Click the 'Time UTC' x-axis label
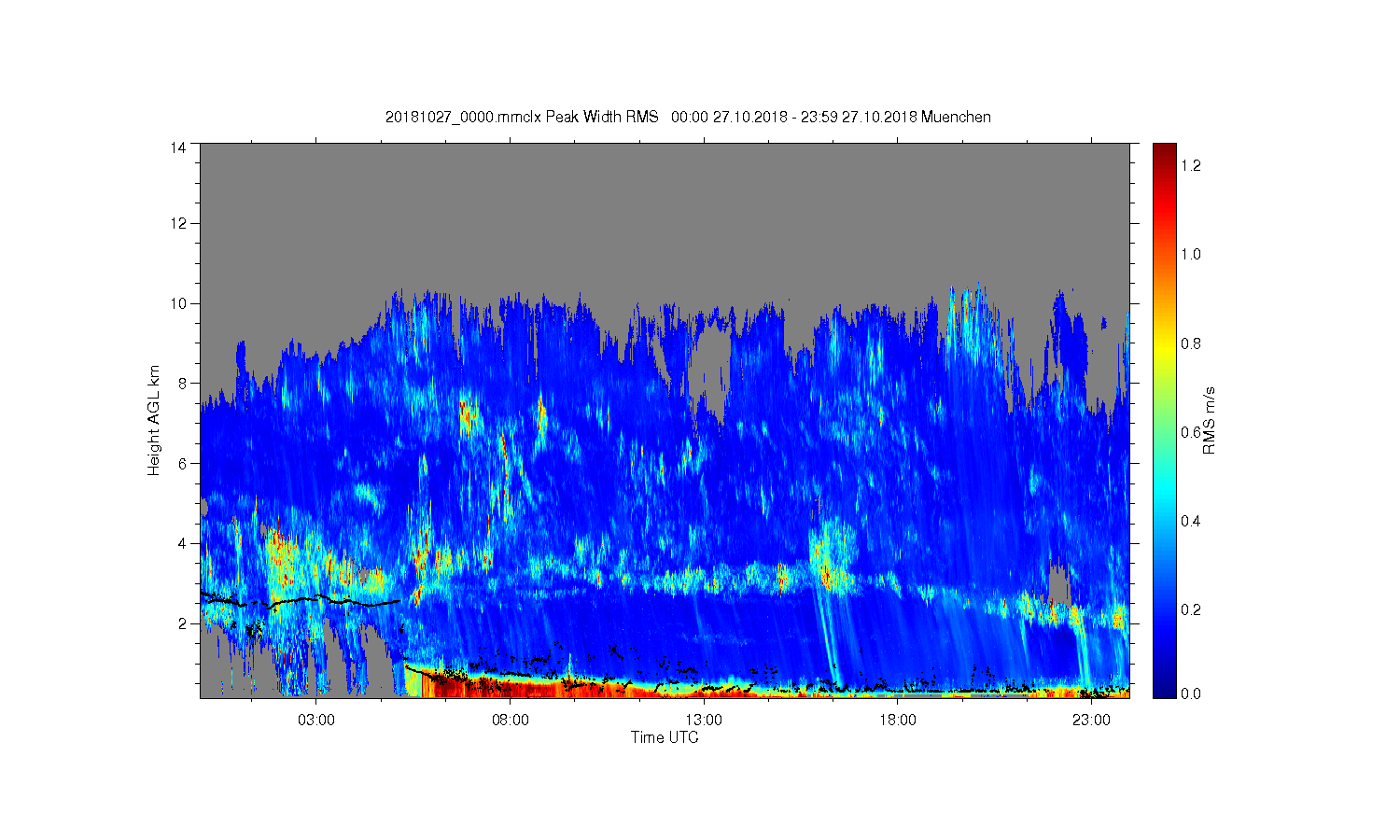Viewport: 1400px width, 840px height. (665, 737)
